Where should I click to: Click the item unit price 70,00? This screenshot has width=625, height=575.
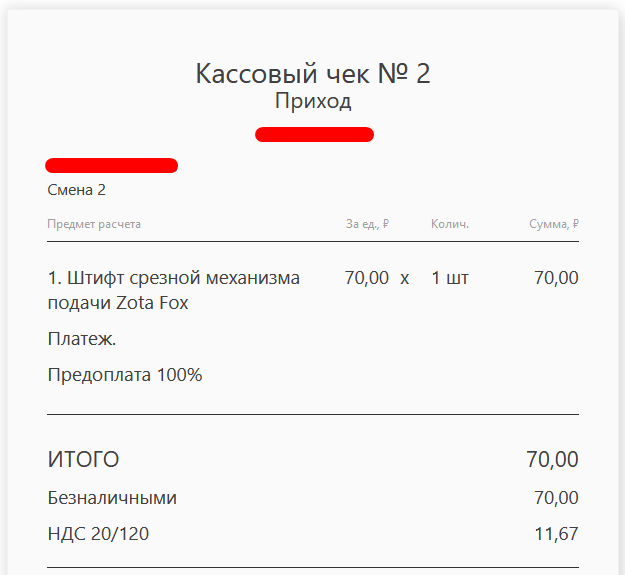point(366,278)
